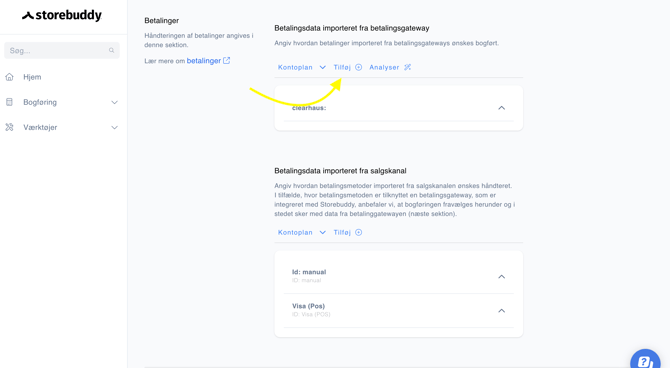670x368 pixels.
Task: Click the Bogføring calculator icon
Action: tap(9, 102)
